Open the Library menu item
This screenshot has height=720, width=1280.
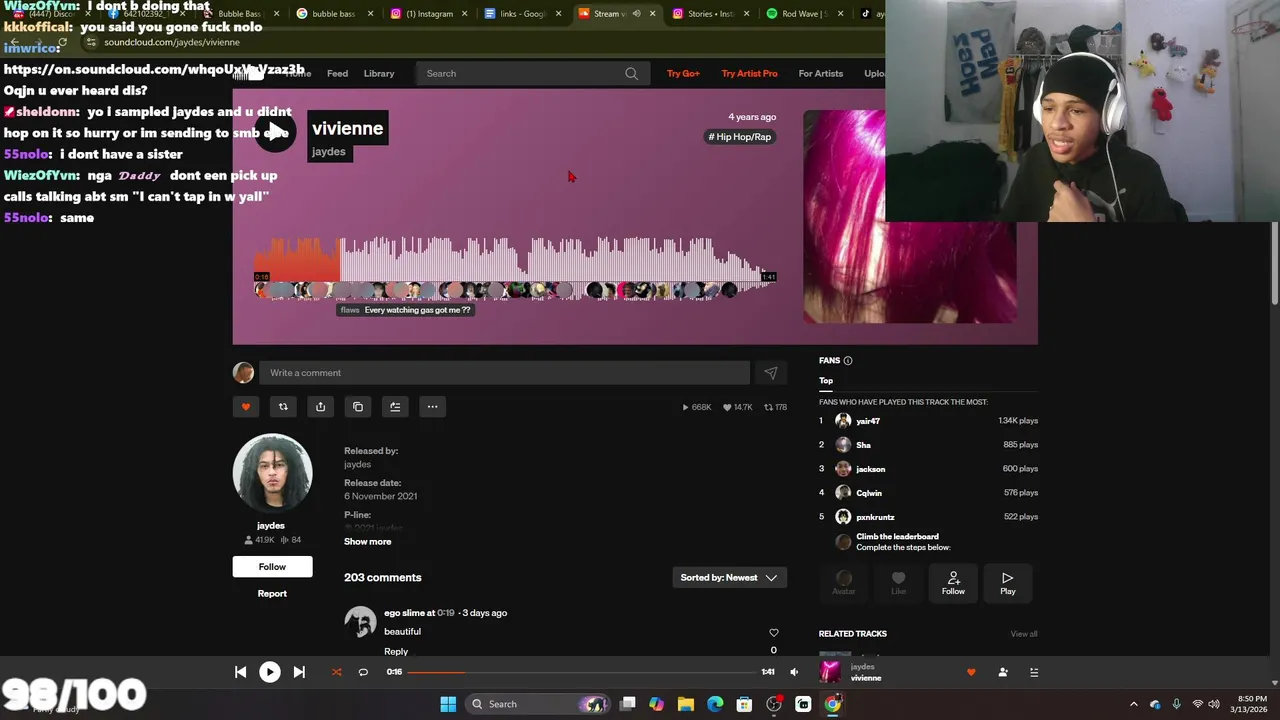point(379,73)
